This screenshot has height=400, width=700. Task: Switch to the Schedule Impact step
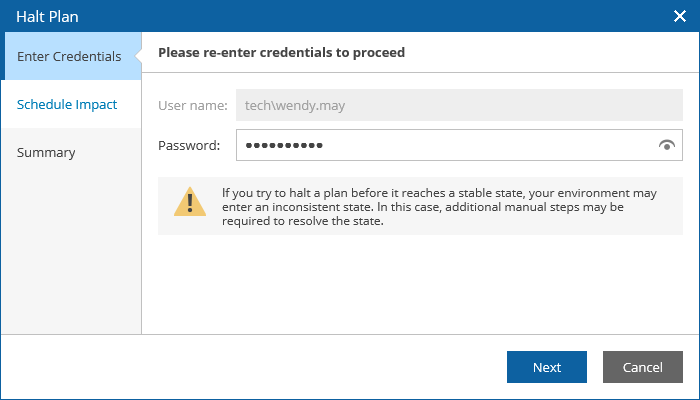[x=67, y=104]
